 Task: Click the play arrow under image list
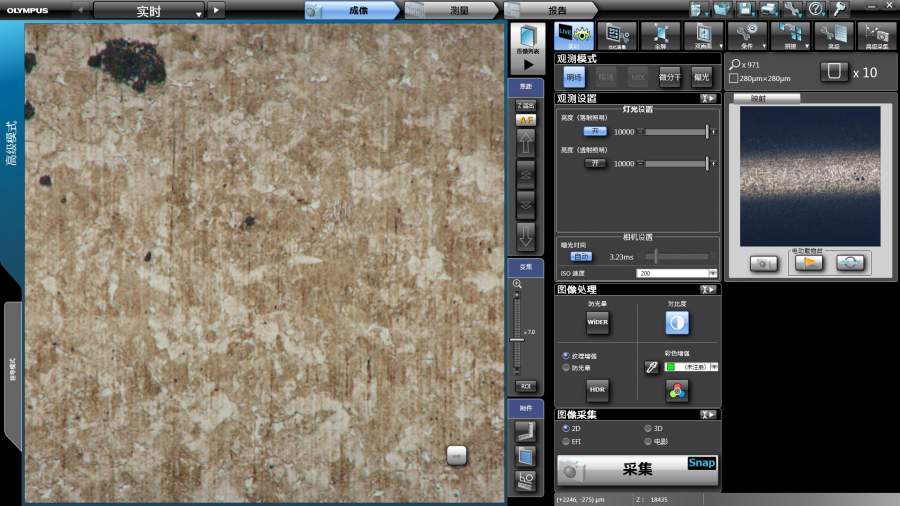coord(528,65)
